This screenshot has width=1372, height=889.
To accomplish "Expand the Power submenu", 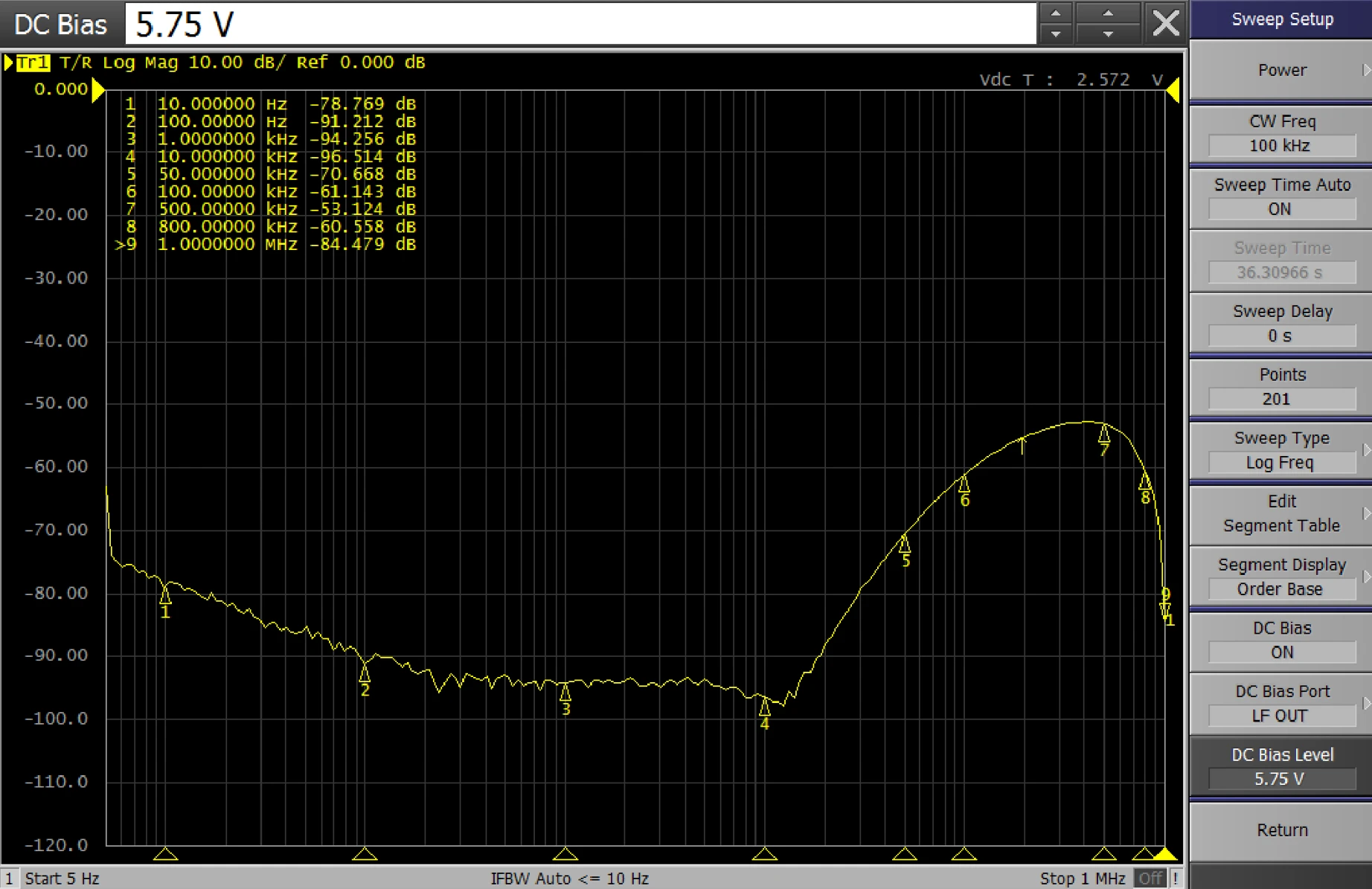I will 1280,70.
